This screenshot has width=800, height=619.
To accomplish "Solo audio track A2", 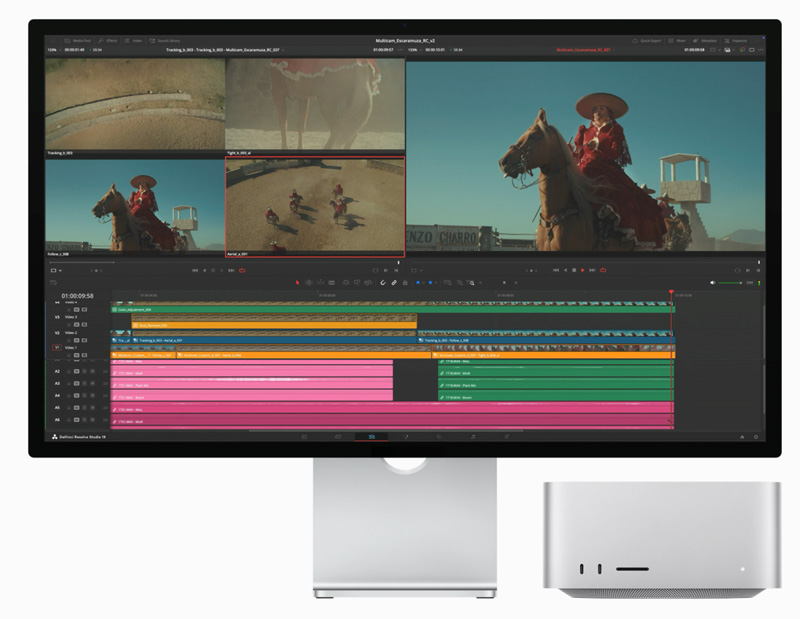I will point(85,372).
